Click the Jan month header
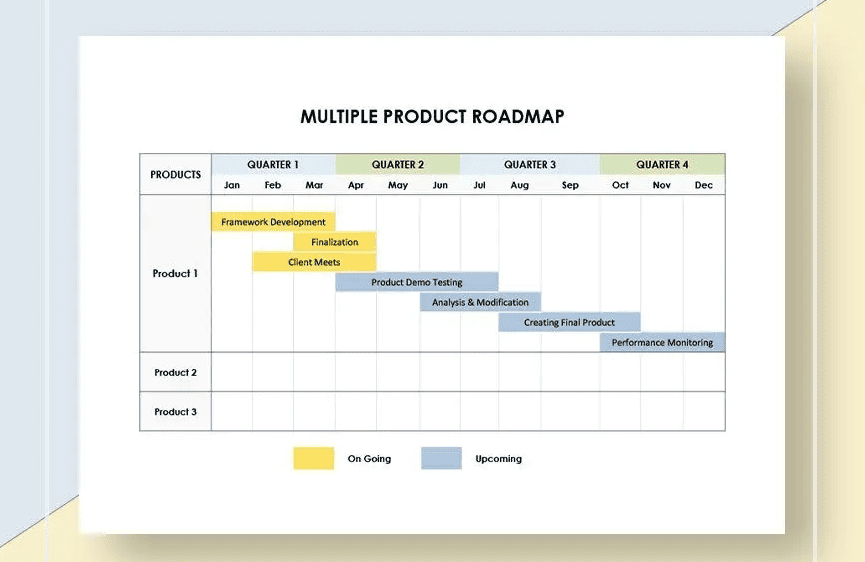Image resolution: width=865 pixels, height=562 pixels. 232,185
